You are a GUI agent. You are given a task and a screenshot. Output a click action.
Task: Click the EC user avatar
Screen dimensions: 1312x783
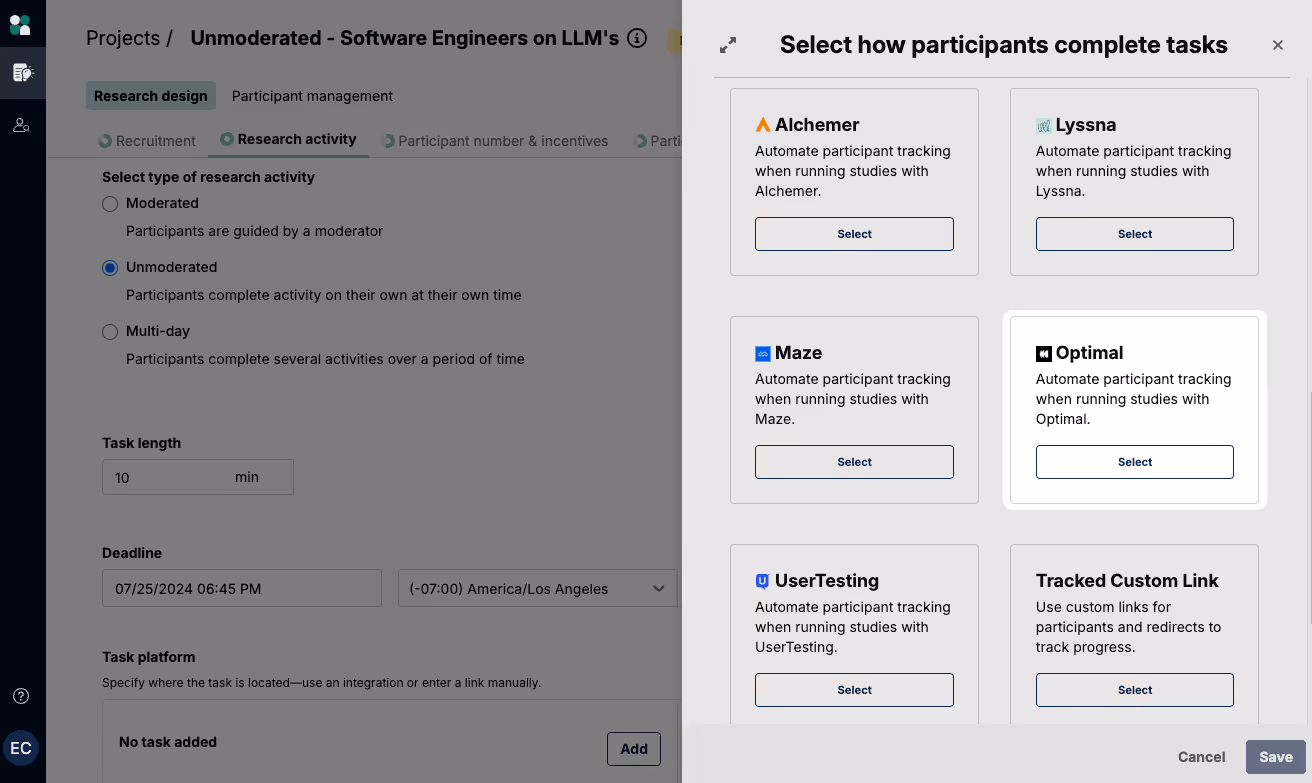[x=21, y=748]
